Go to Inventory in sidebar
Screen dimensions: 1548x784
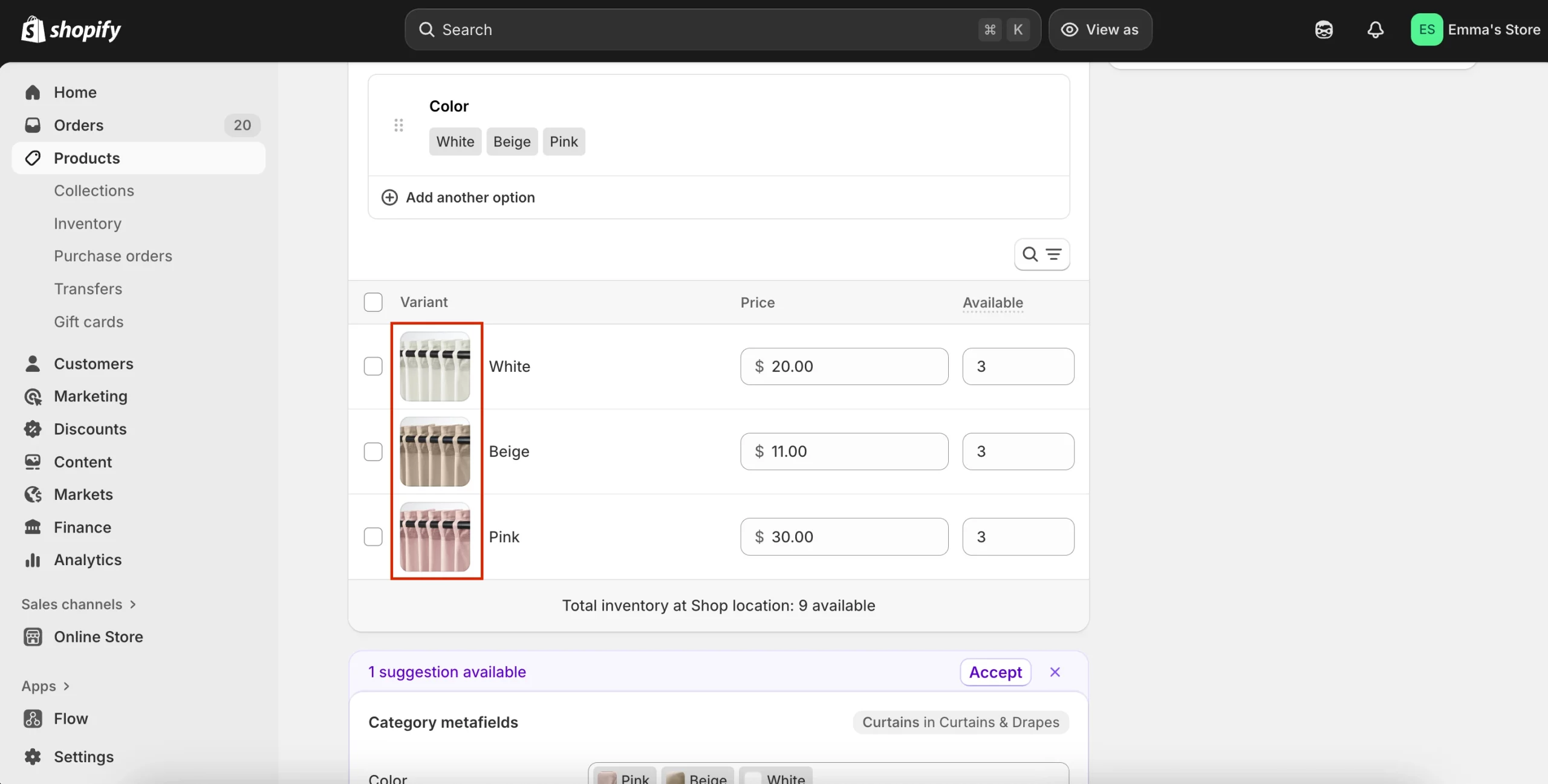[x=88, y=224]
